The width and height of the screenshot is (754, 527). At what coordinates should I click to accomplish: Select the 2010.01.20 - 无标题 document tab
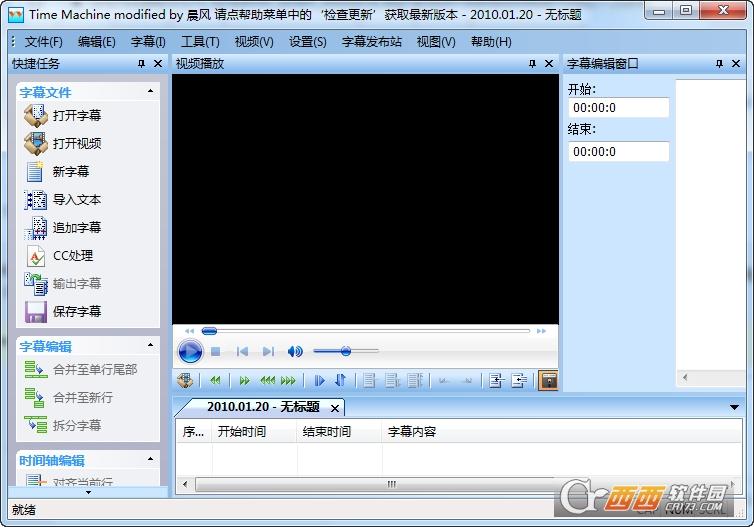[x=263, y=407]
